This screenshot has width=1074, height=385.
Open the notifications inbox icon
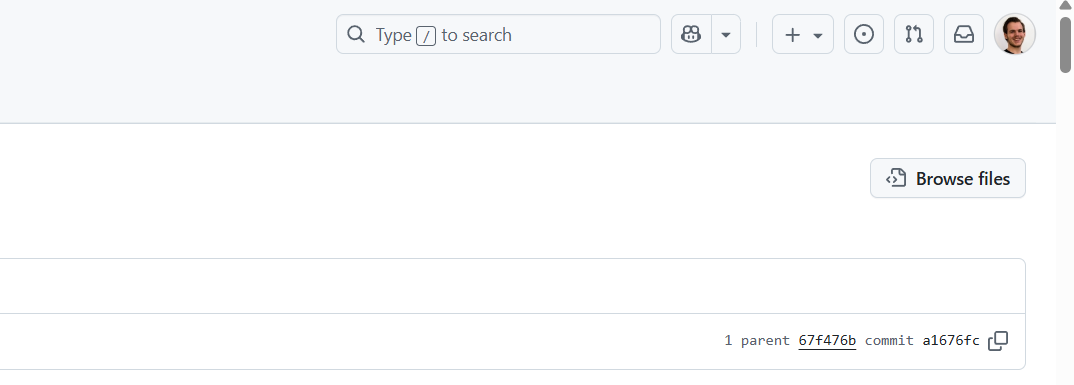pyautogui.click(x=964, y=34)
